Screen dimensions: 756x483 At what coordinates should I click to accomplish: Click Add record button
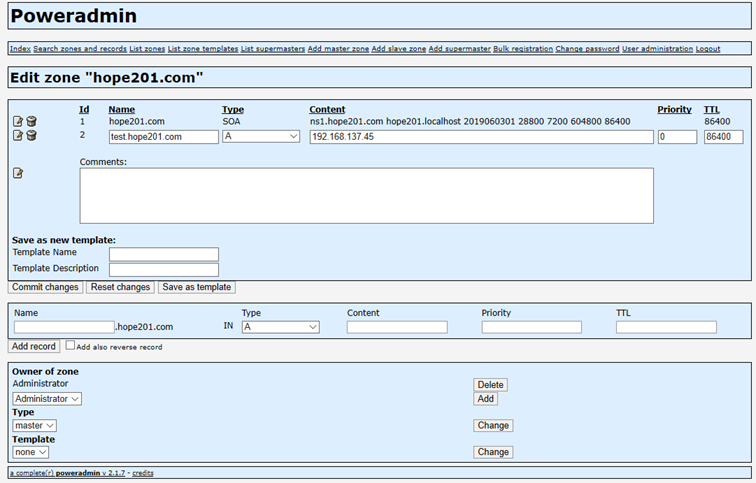(x=34, y=347)
